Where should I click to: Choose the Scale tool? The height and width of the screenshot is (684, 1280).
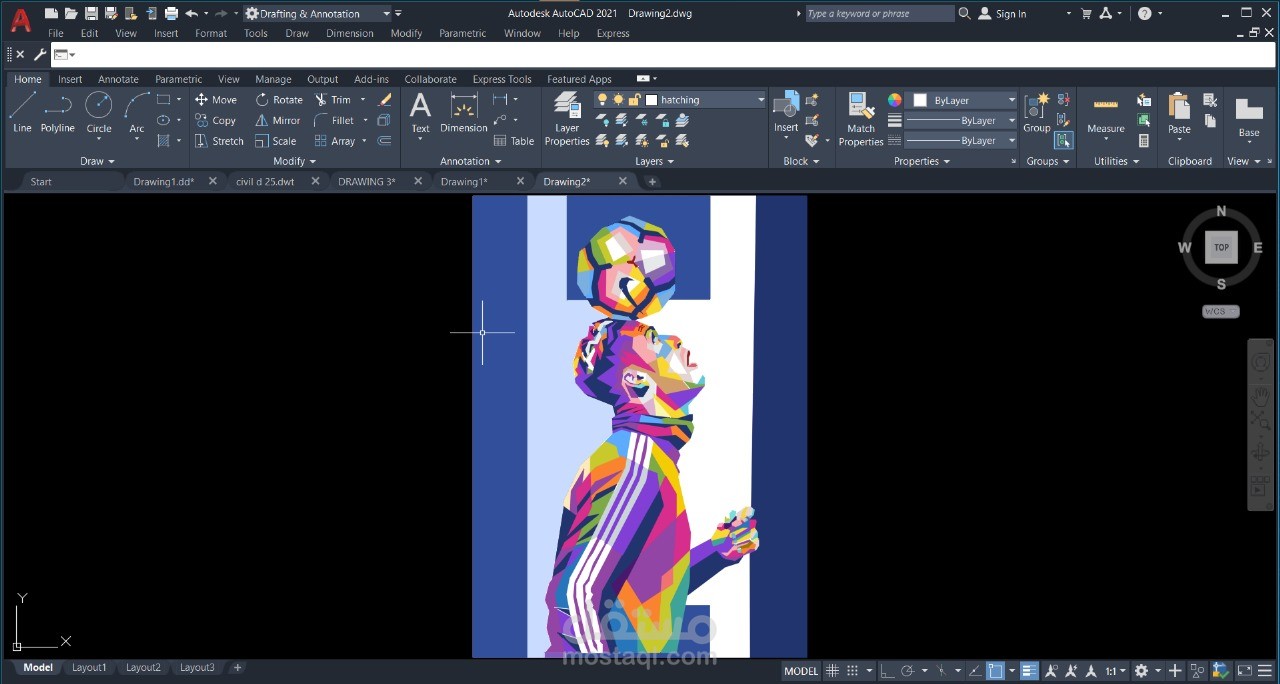click(276, 141)
